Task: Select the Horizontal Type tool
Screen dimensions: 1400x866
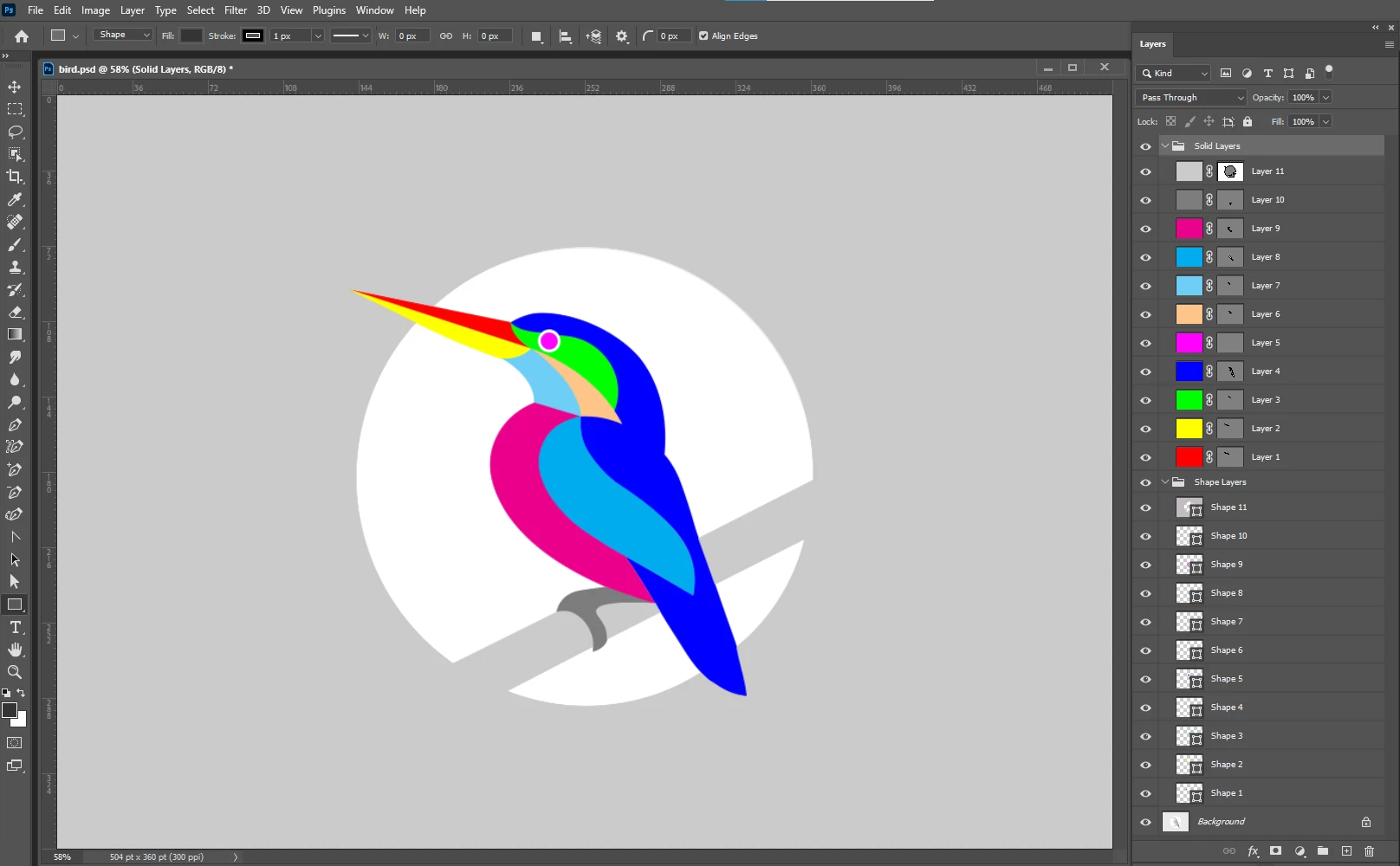Action: (15, 627)
